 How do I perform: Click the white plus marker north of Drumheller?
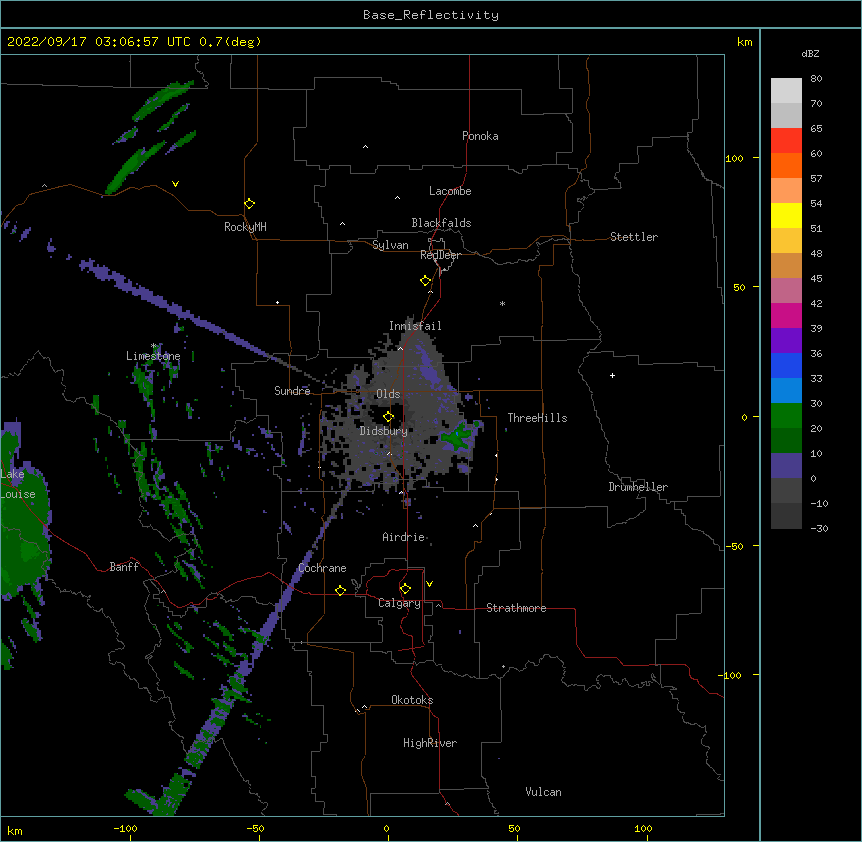click(612, 375)
